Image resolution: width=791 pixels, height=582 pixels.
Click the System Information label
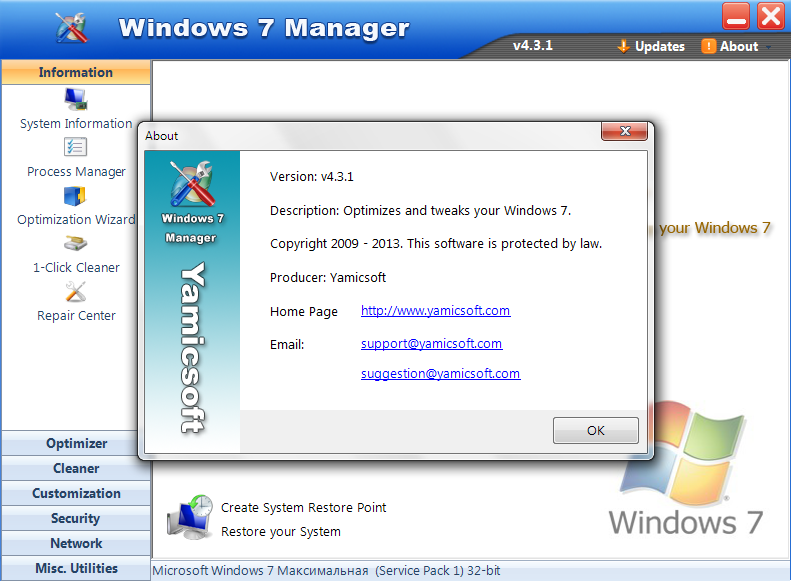click(76, 124)
